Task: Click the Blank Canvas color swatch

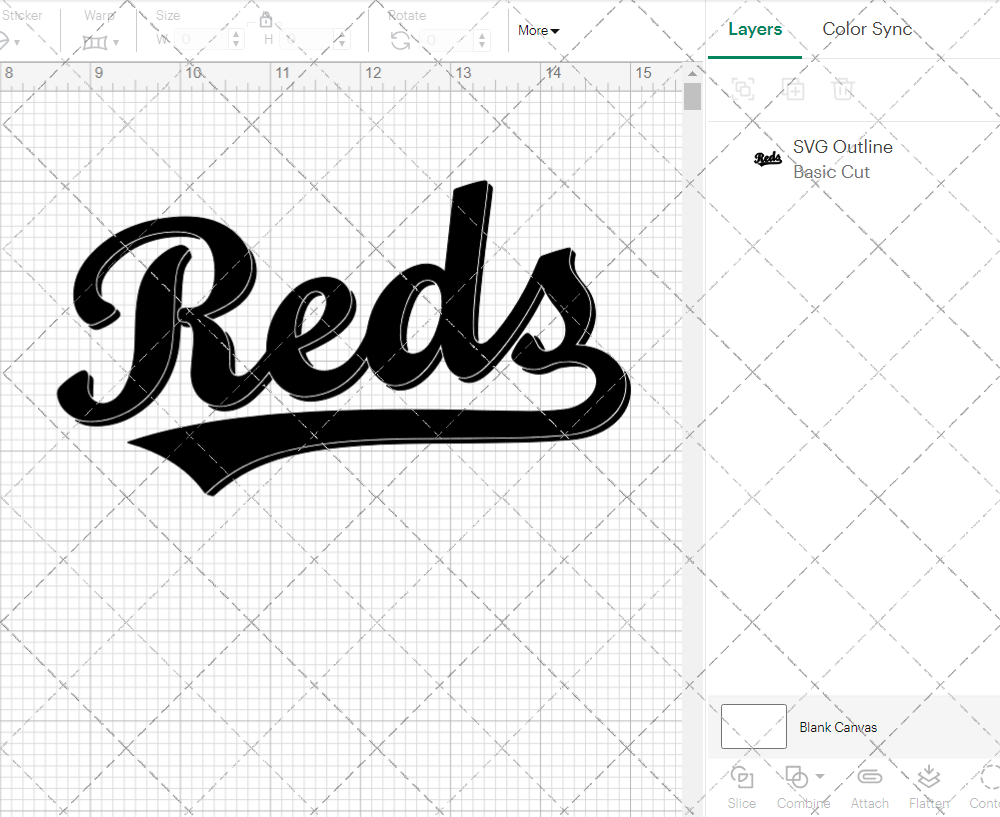Action: point(753,727)
